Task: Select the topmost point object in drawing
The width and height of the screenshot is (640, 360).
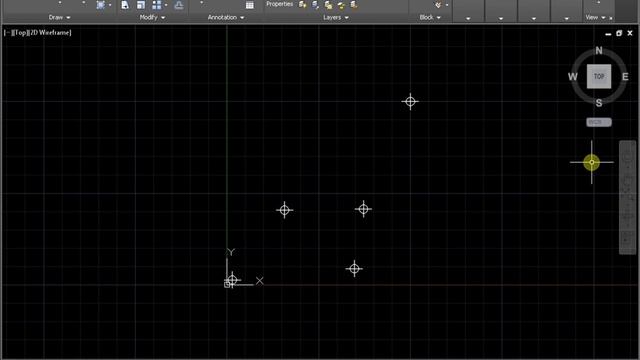Action: tap(410, 101)
